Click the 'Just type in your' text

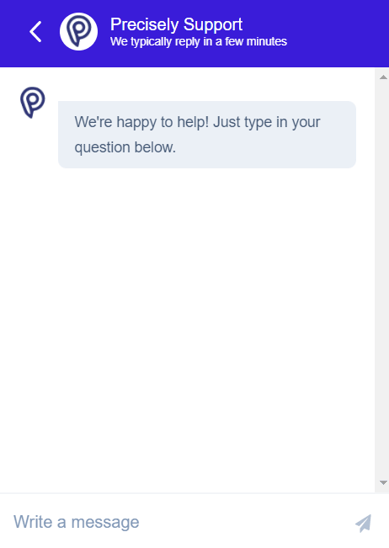(x=266, y=122)
